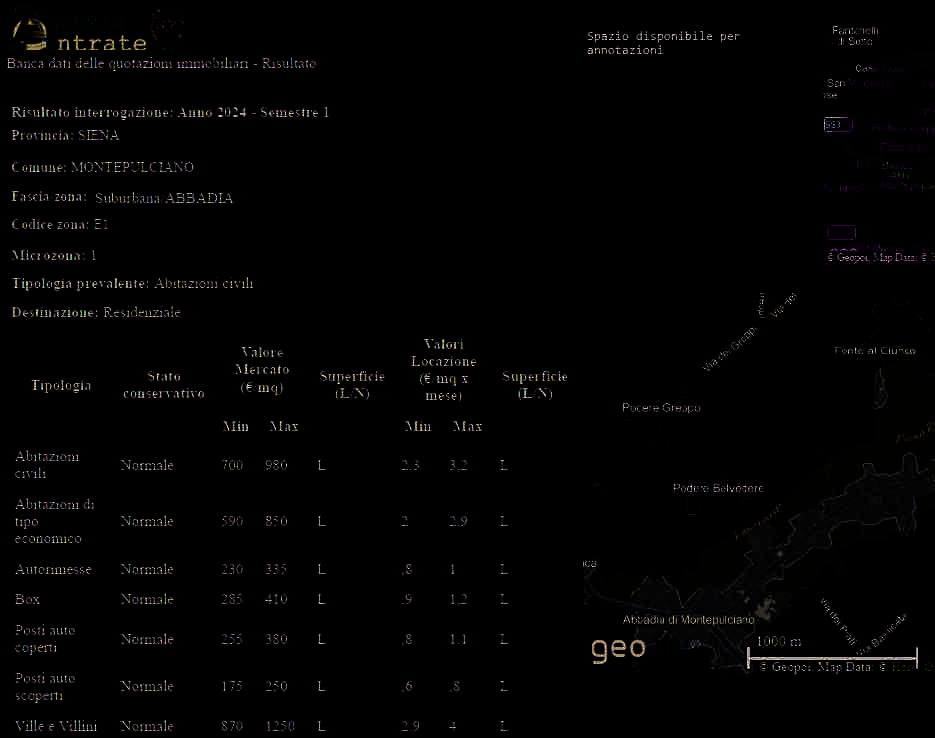Click the Fontanelle di Sotto map label
This screenshot has height=738, width=935.
[x=854, y=36]
